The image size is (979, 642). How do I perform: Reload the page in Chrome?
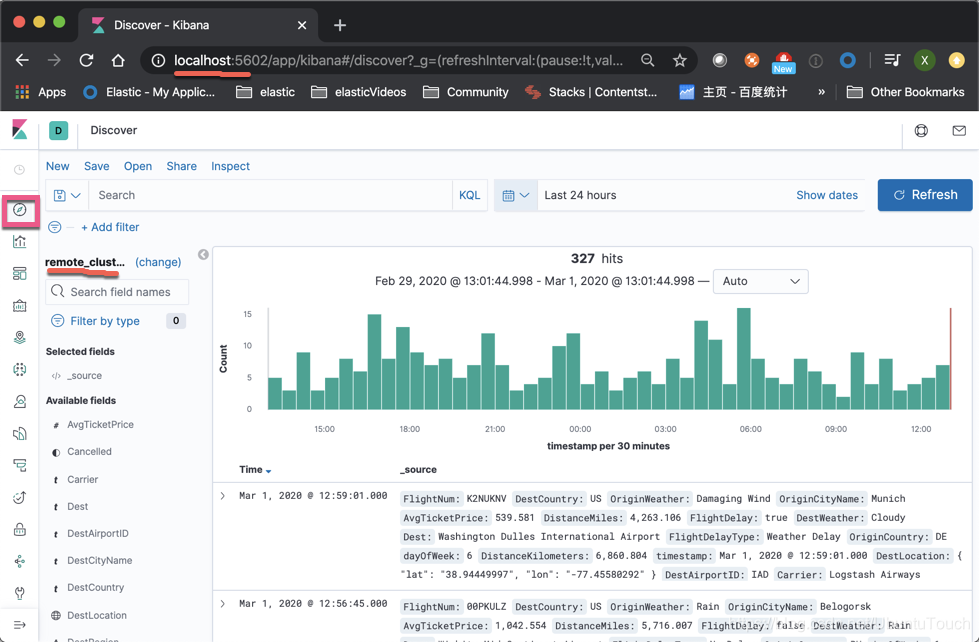point(86,60)
